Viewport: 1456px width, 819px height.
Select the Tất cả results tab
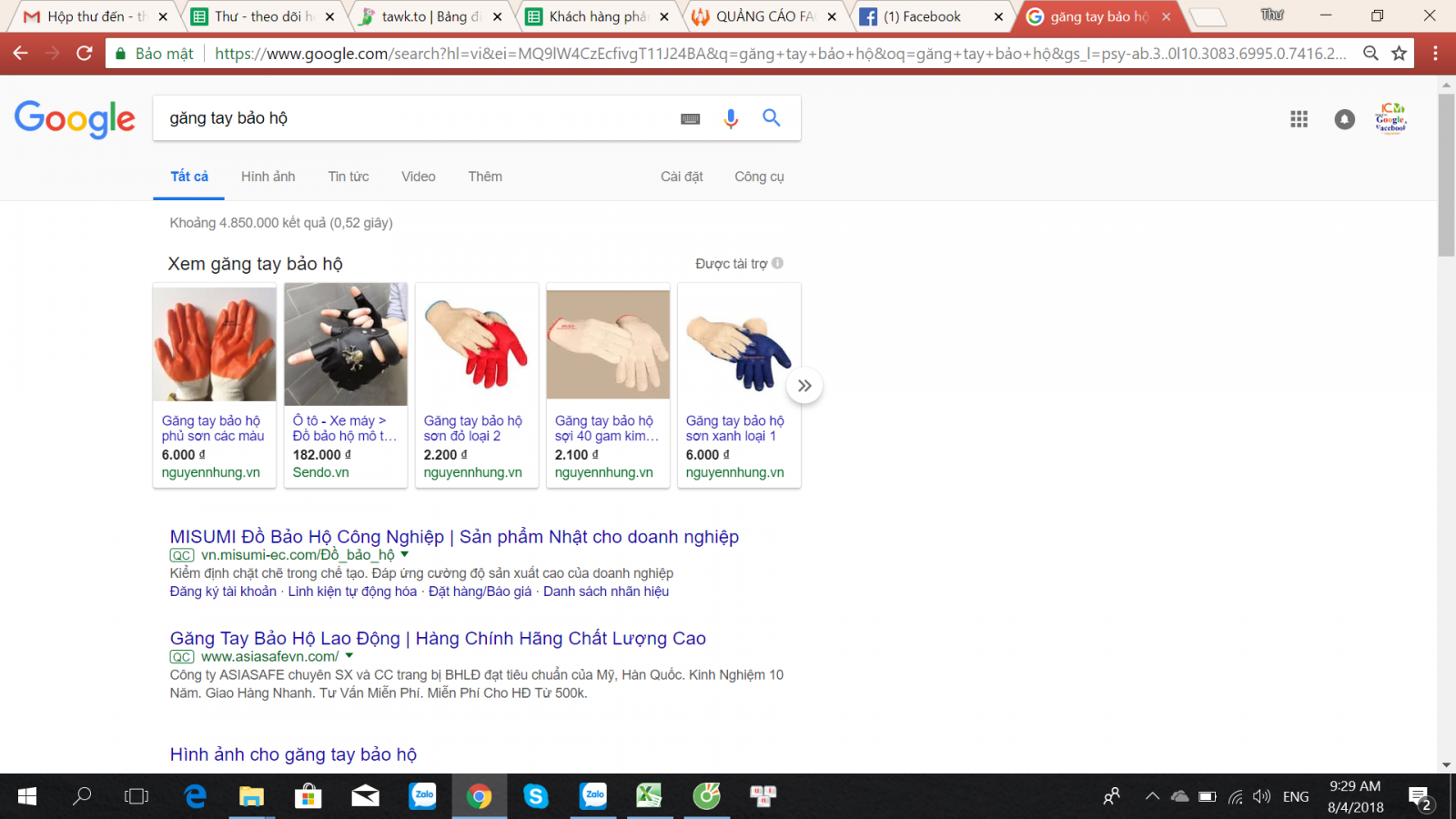pos(189,177)
